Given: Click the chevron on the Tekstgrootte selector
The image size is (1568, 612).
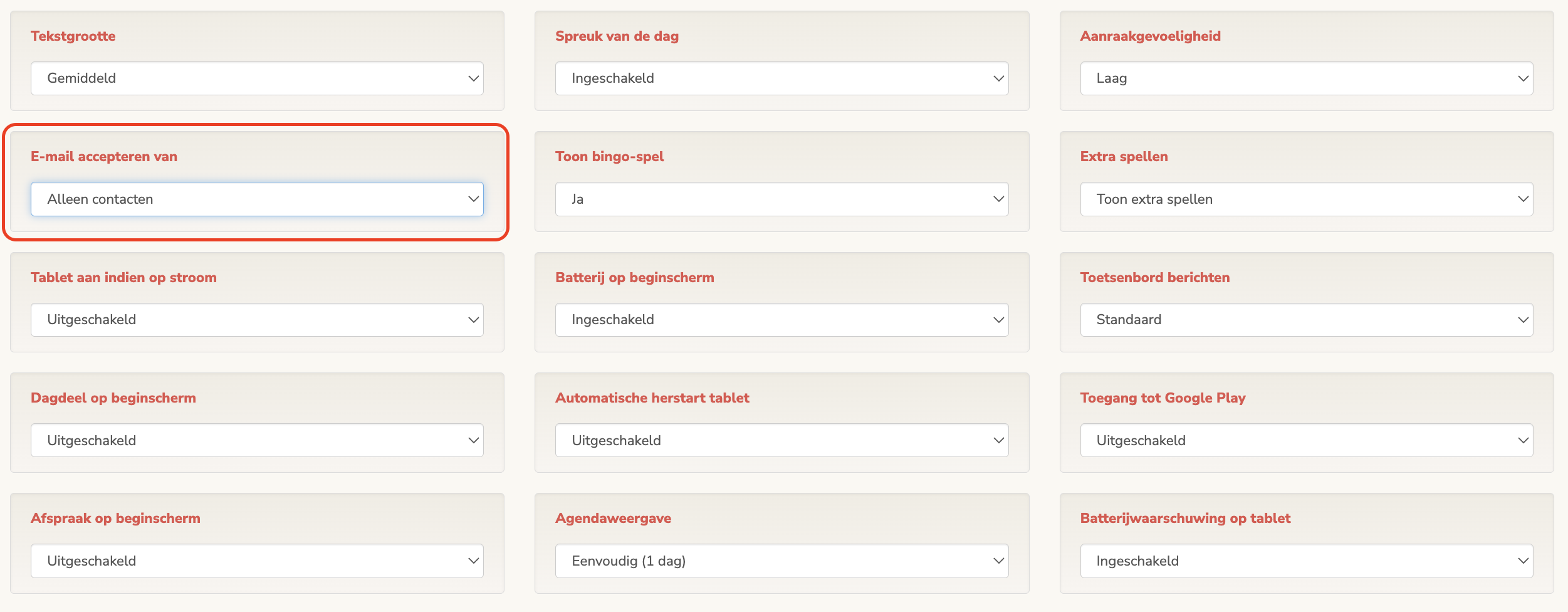Looking at the screenshot, I should (x=474, y=78).
